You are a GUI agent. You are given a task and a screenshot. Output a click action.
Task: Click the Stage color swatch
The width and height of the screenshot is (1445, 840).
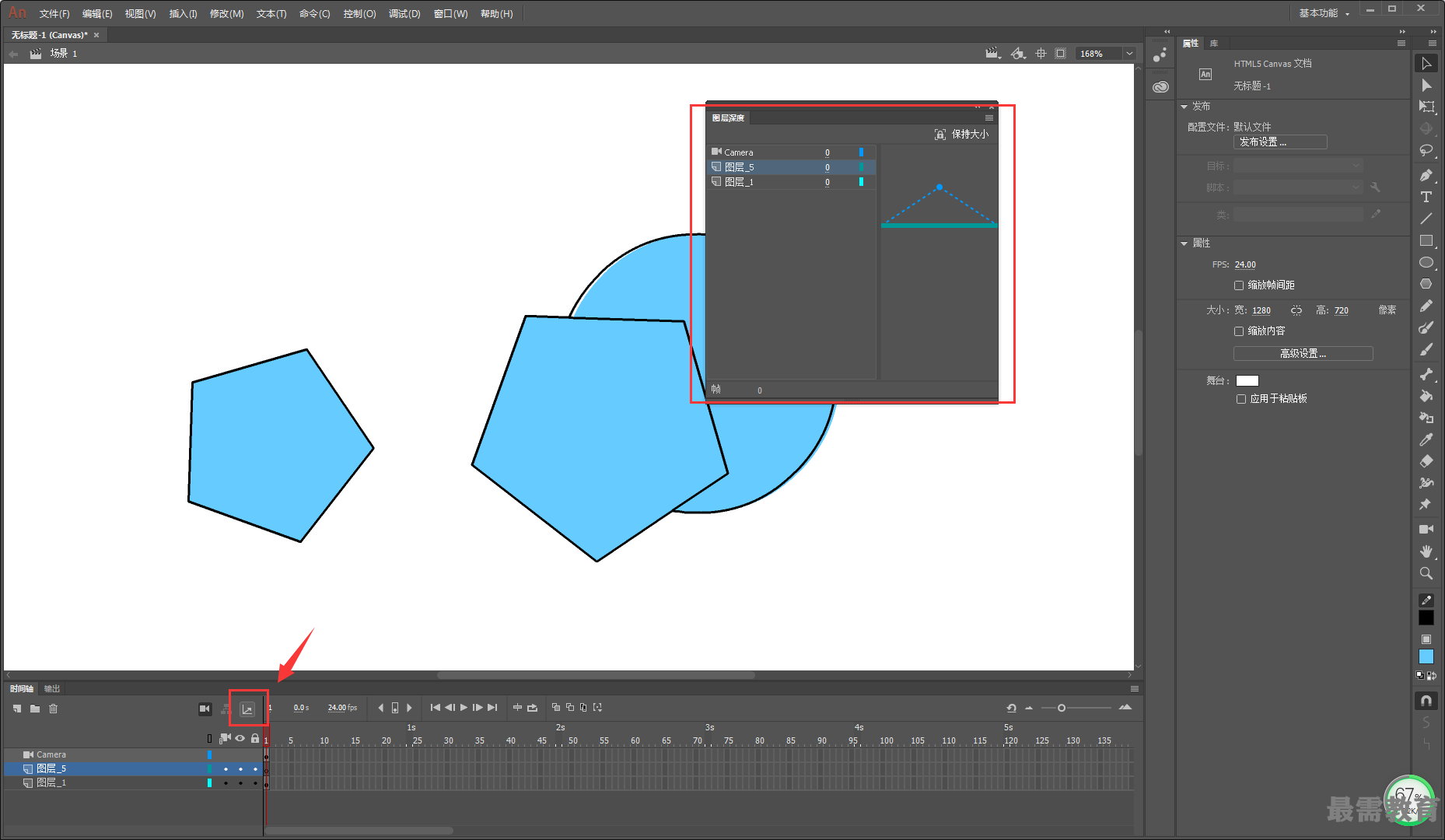1247,381
